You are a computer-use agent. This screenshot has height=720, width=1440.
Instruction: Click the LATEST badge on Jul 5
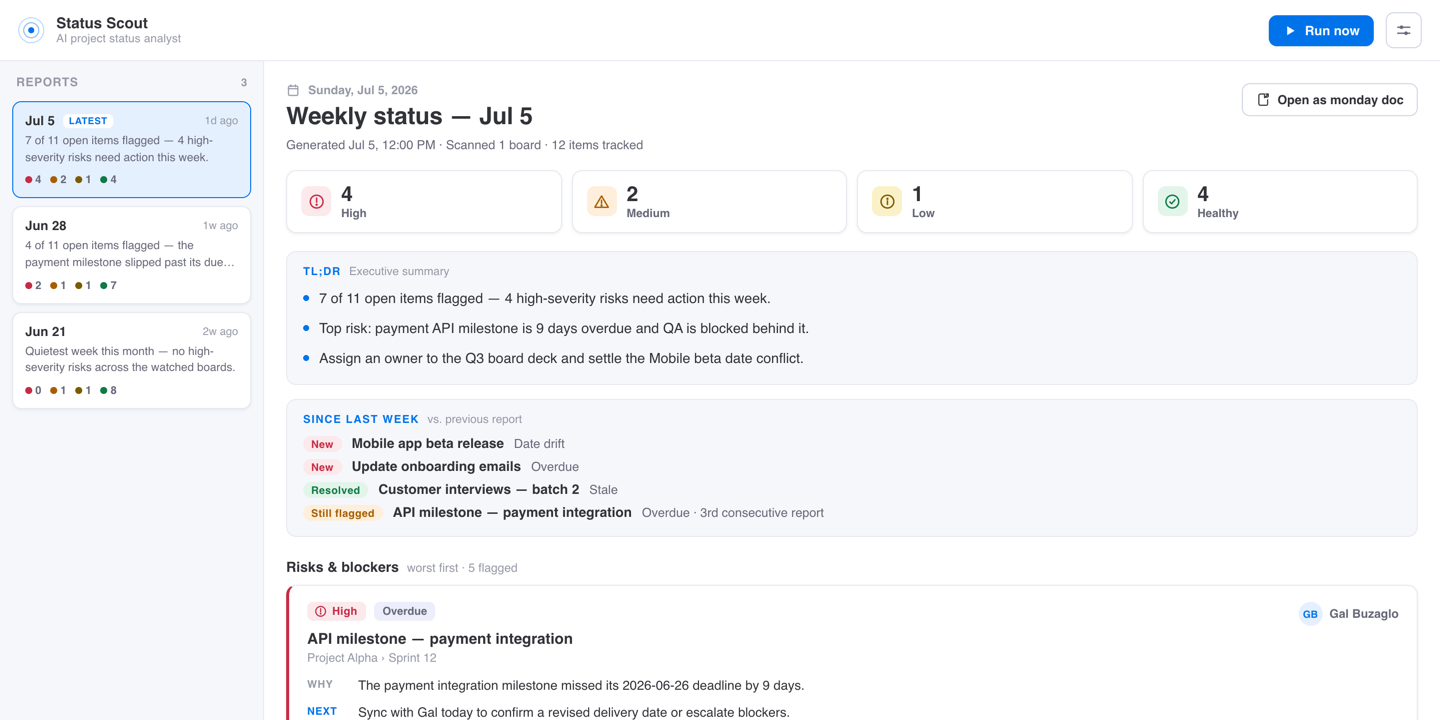pos(88,121)
